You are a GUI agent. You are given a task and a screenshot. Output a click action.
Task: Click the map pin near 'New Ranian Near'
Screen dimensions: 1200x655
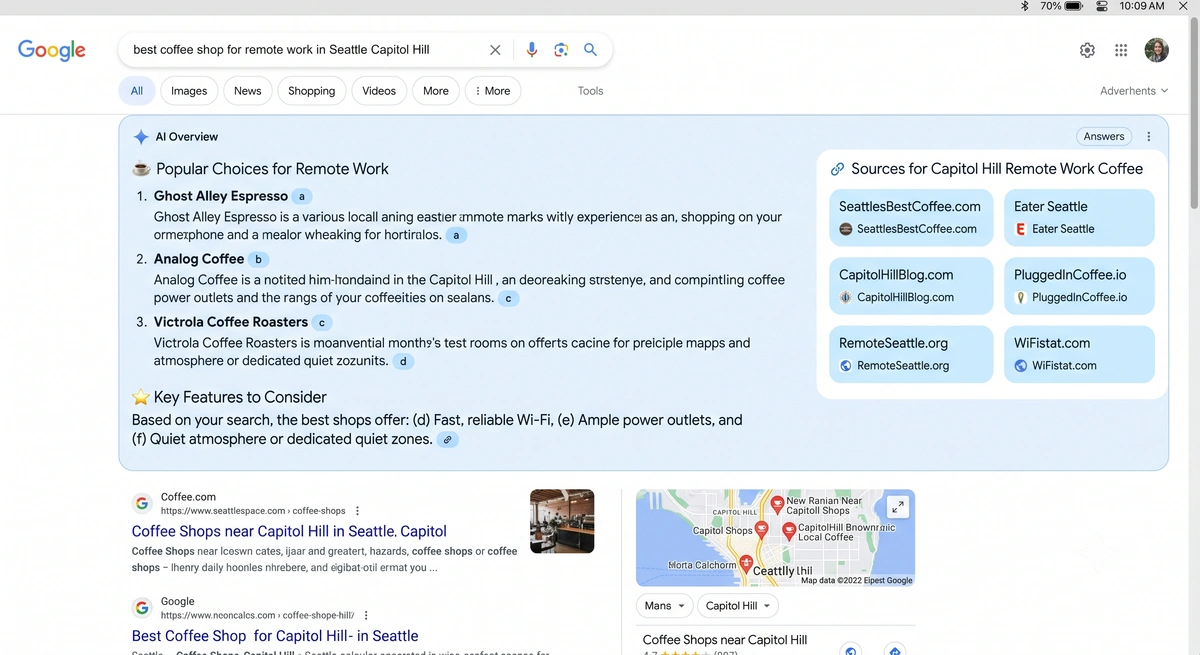pos(777,503)
